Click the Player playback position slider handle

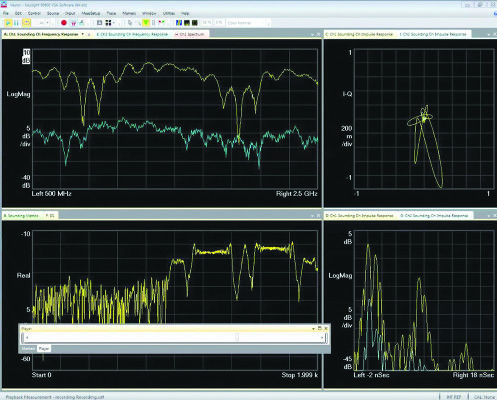click(237, 337)
